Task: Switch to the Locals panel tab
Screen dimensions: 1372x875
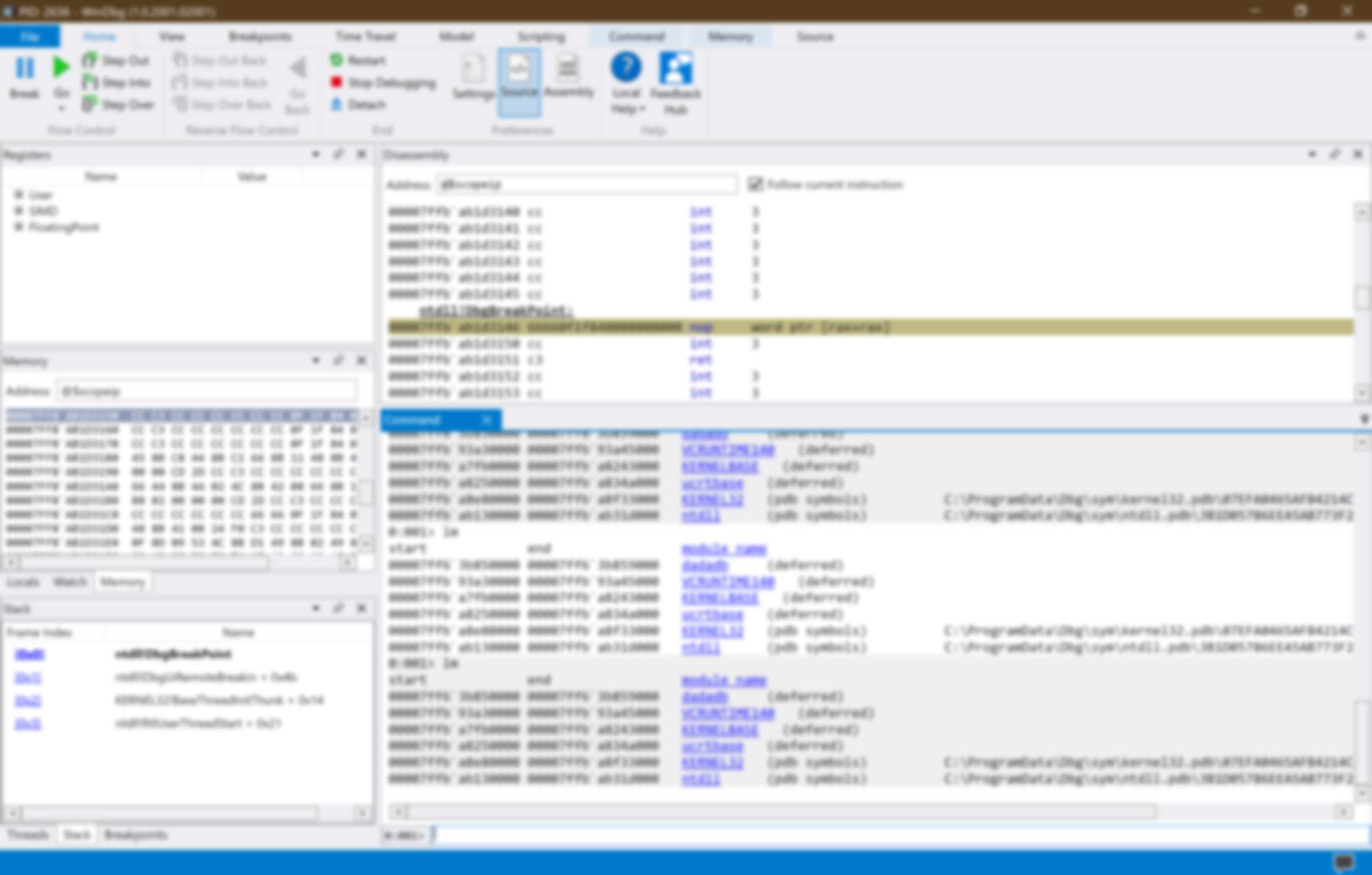Action: pyautogui.click(x=24, y=582)
